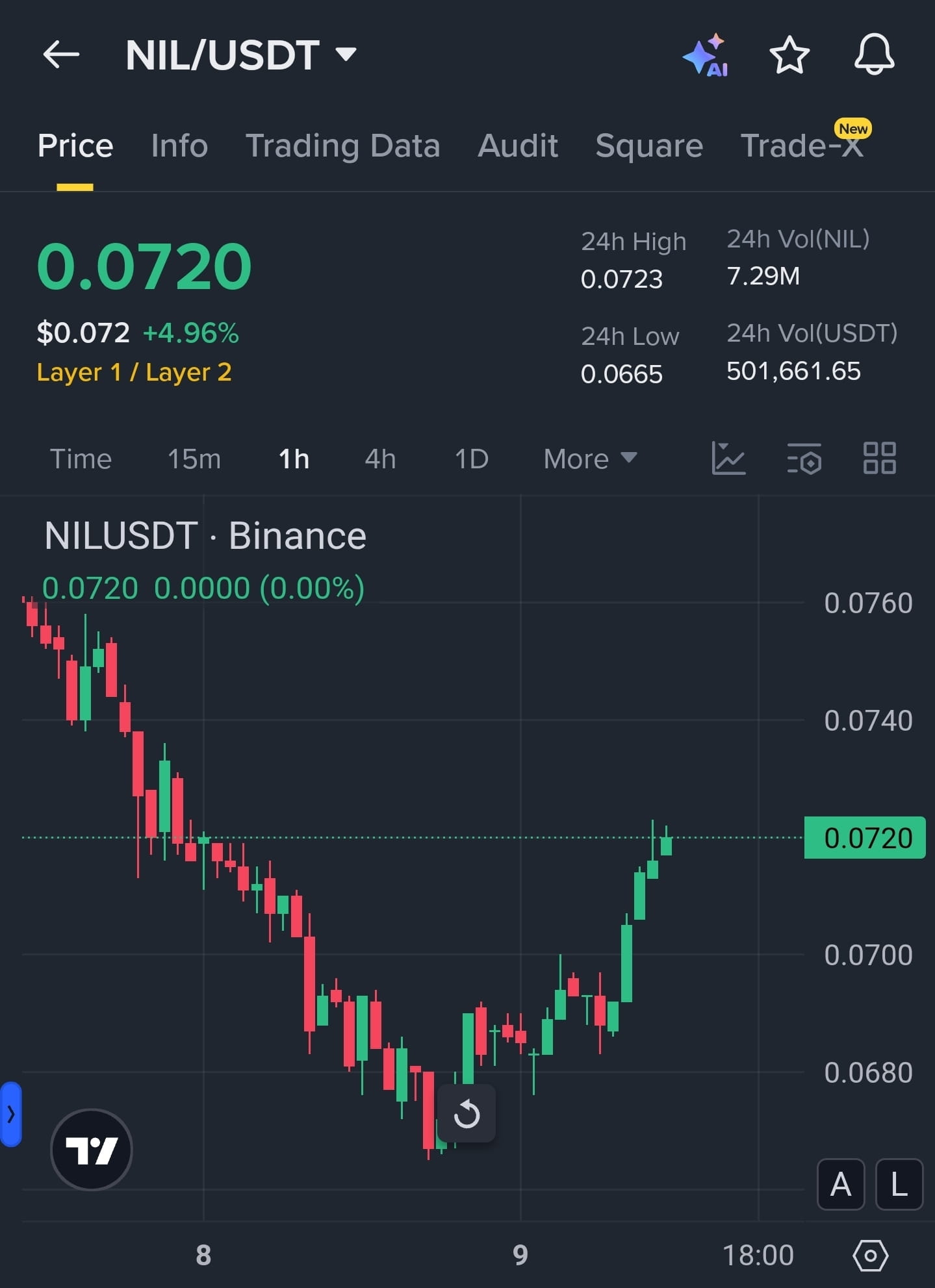Tap the back arrow icon

pyautogui.click(x=61, y=54)
